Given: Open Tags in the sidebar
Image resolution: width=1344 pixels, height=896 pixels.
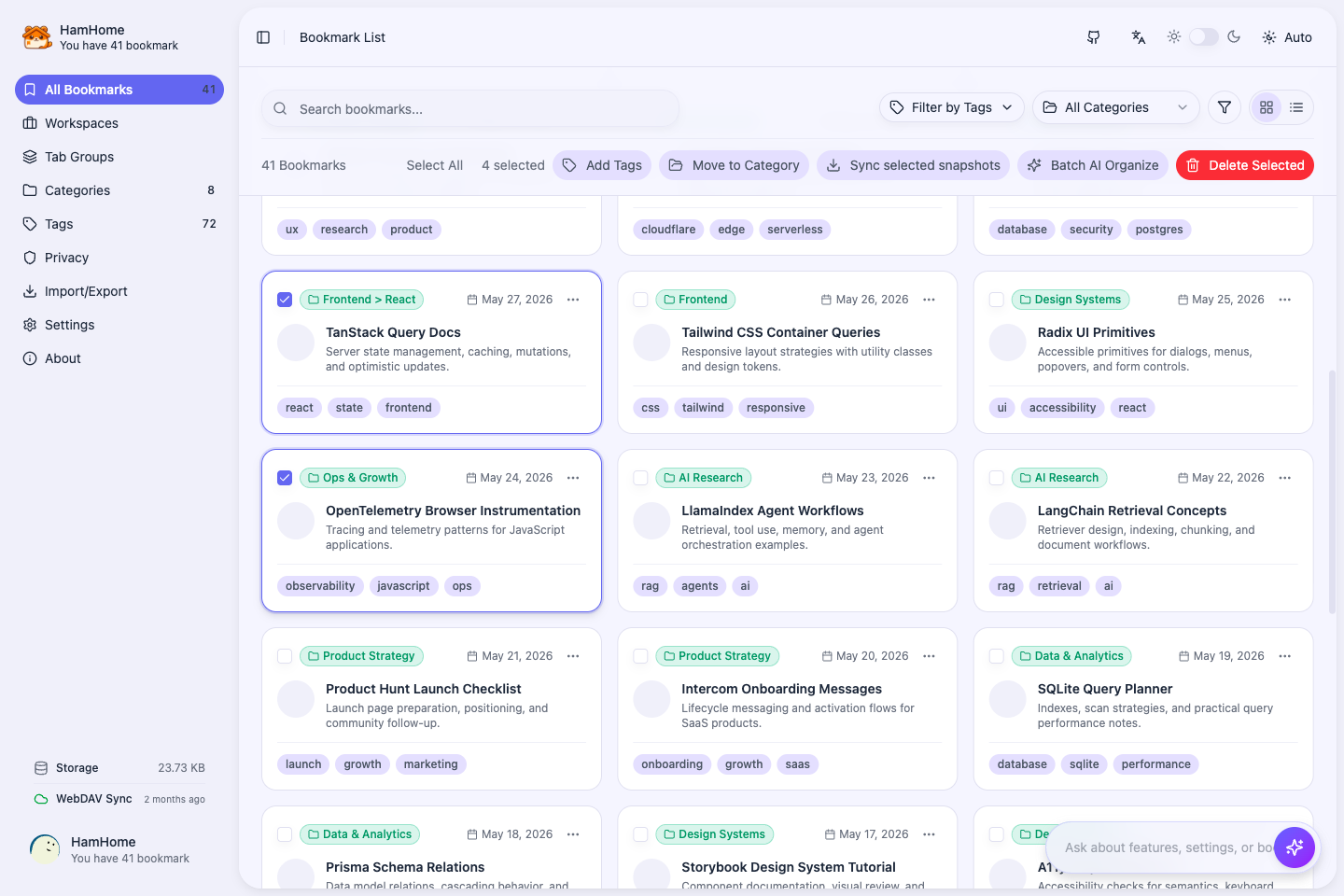Looking at the screenshot, I should click(119, 224).
